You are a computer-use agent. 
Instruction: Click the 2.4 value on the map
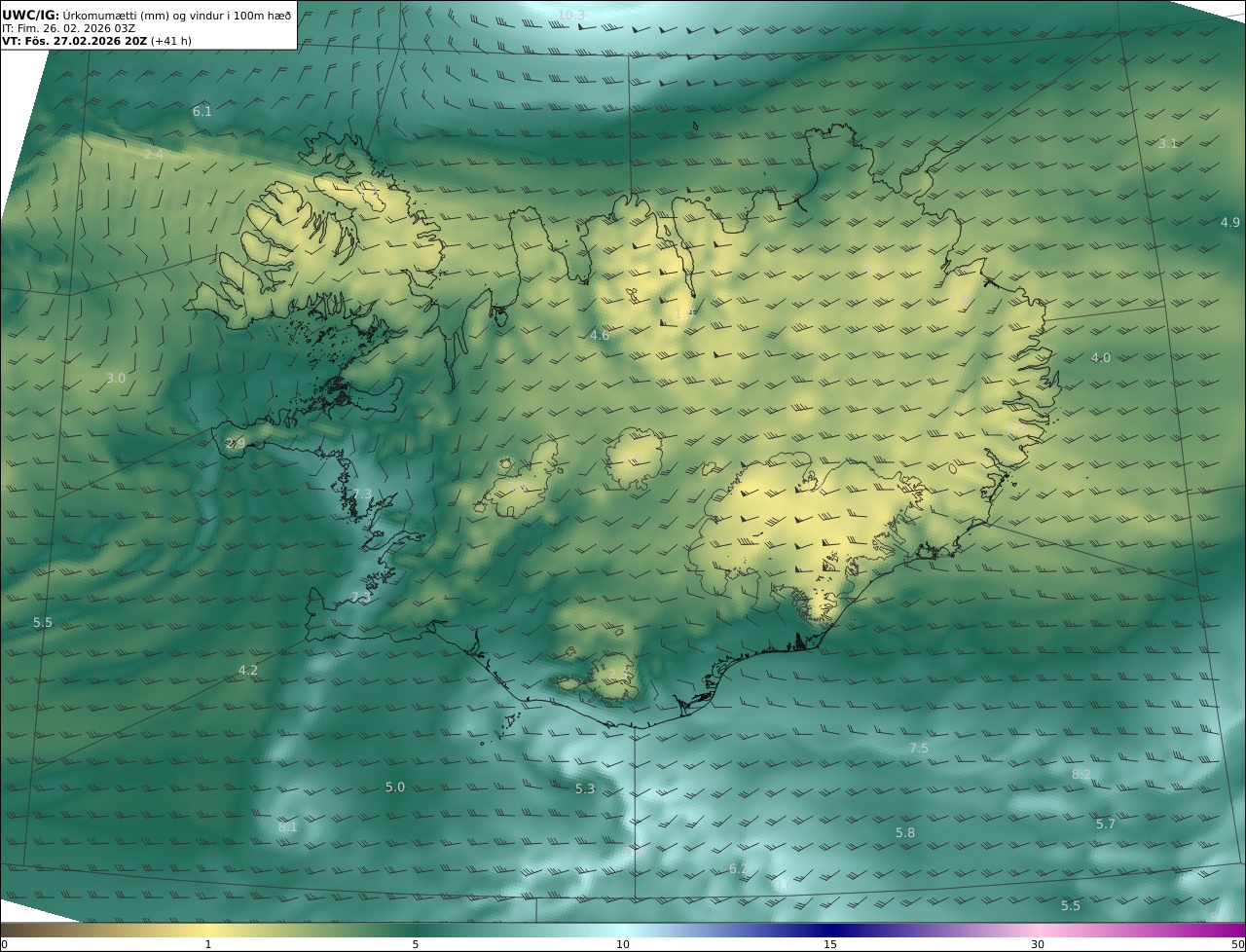pos(154,155)
